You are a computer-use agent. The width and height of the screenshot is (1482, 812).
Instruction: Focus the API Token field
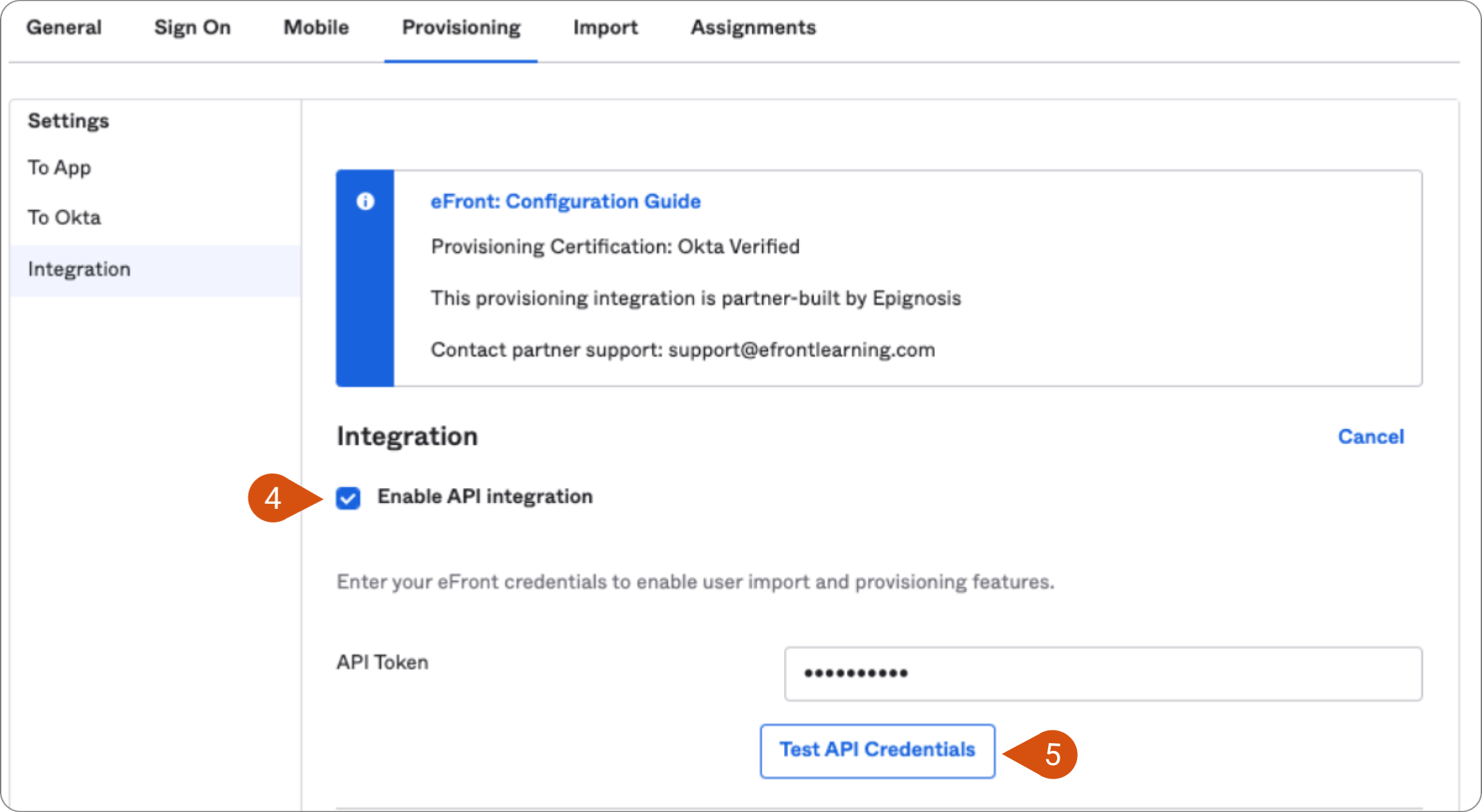(x=1103, y=674)
